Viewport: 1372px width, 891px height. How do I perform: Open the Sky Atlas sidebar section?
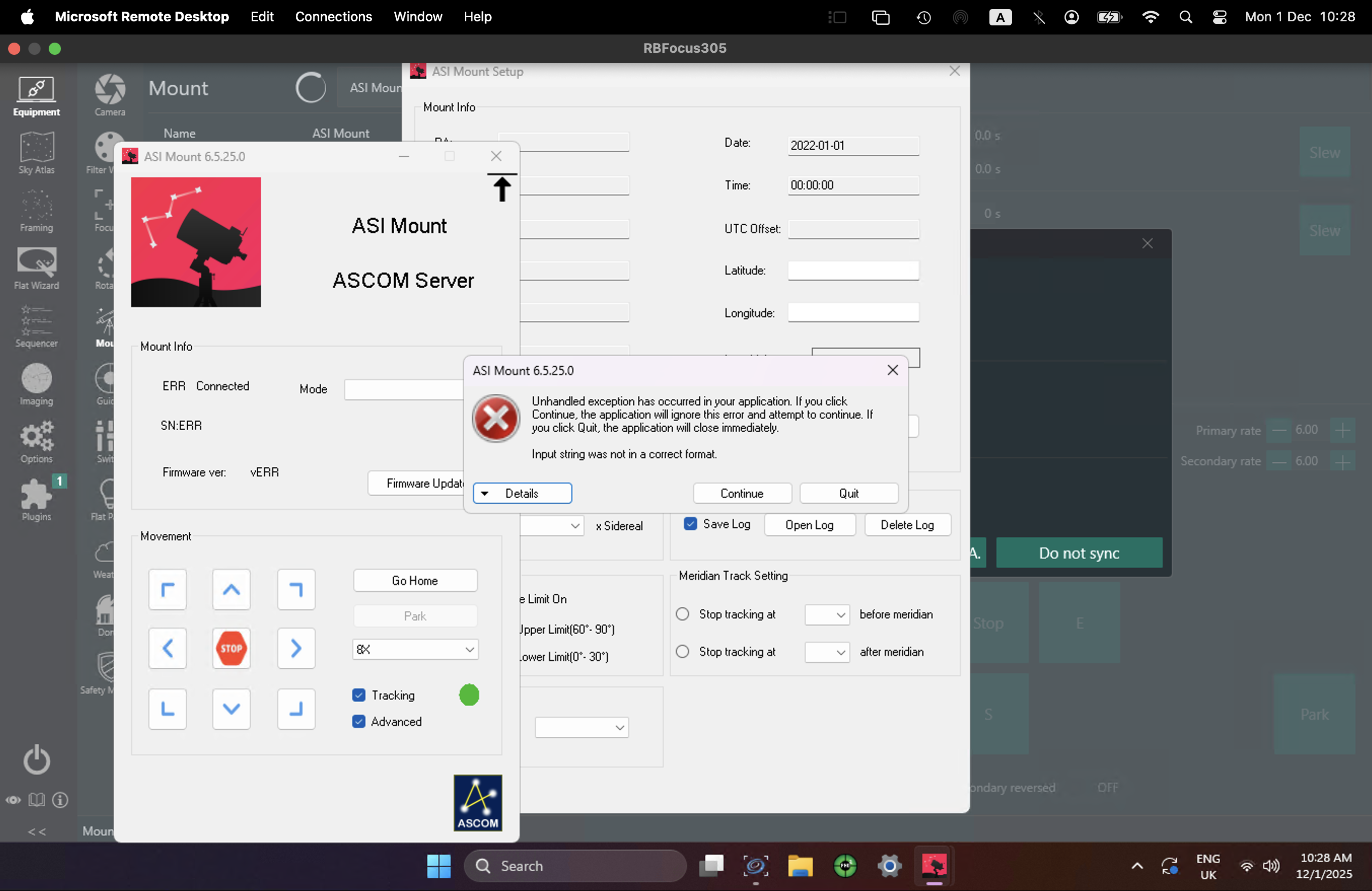(37, 153)
